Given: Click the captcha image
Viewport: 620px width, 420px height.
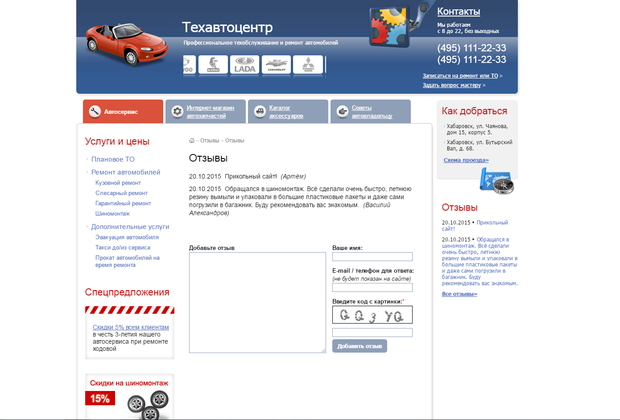Looking at the screenshot, I should (x=372, y=315).
